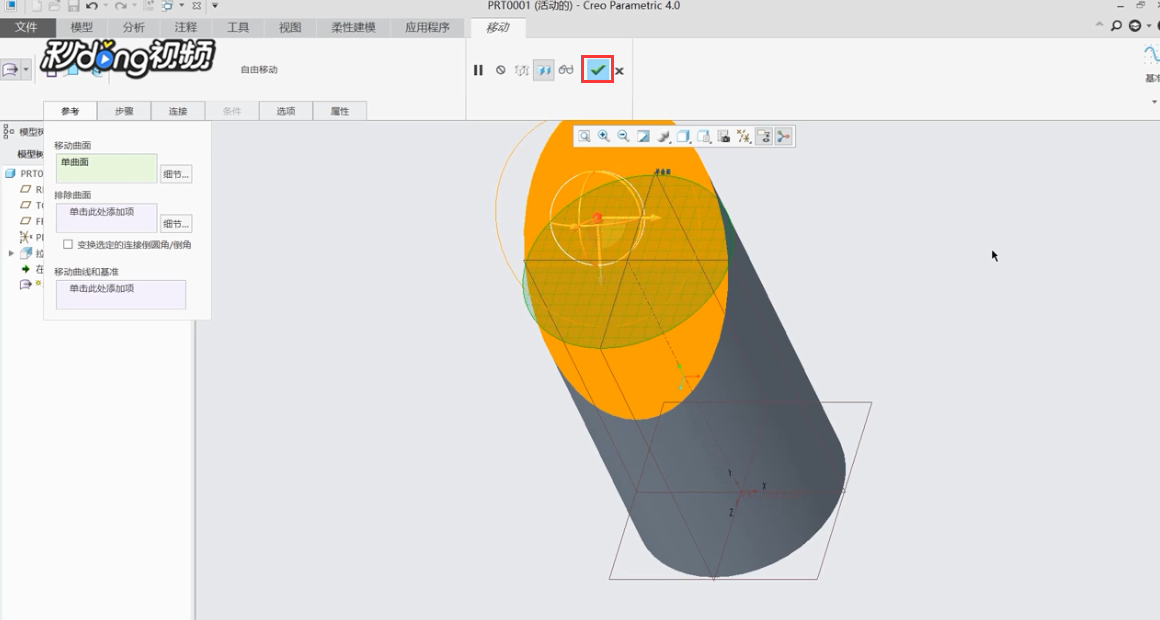Switch to the 注释 ribbon tab
The height and width of the screenshot is (620, 1160).
pyautogui.click(x=186, y=27)
